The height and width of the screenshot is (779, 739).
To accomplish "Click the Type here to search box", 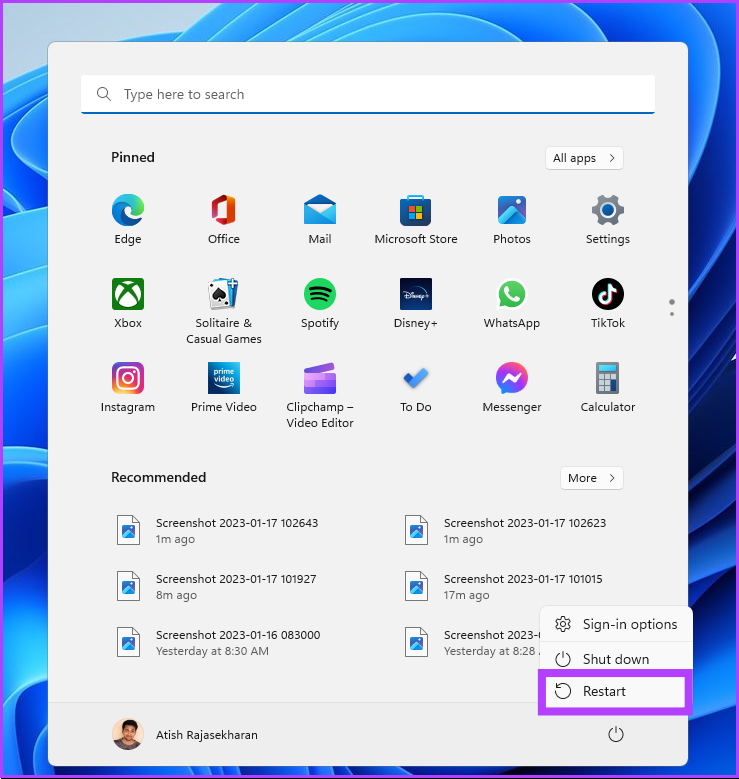I will pyautogui.click(x=368, y=95).
